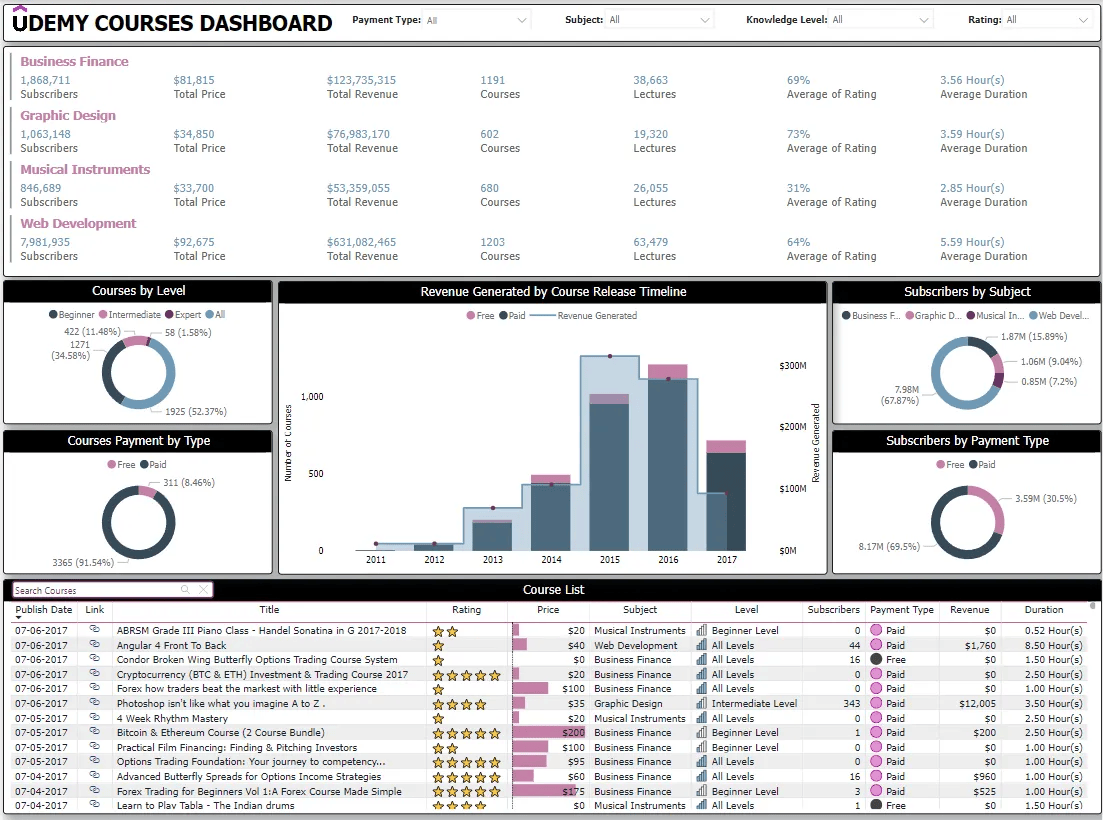Image resolution: width=1103 pixels, height=820 pixels.
Task: Sort table by Price column header
Action: (548, 610)
